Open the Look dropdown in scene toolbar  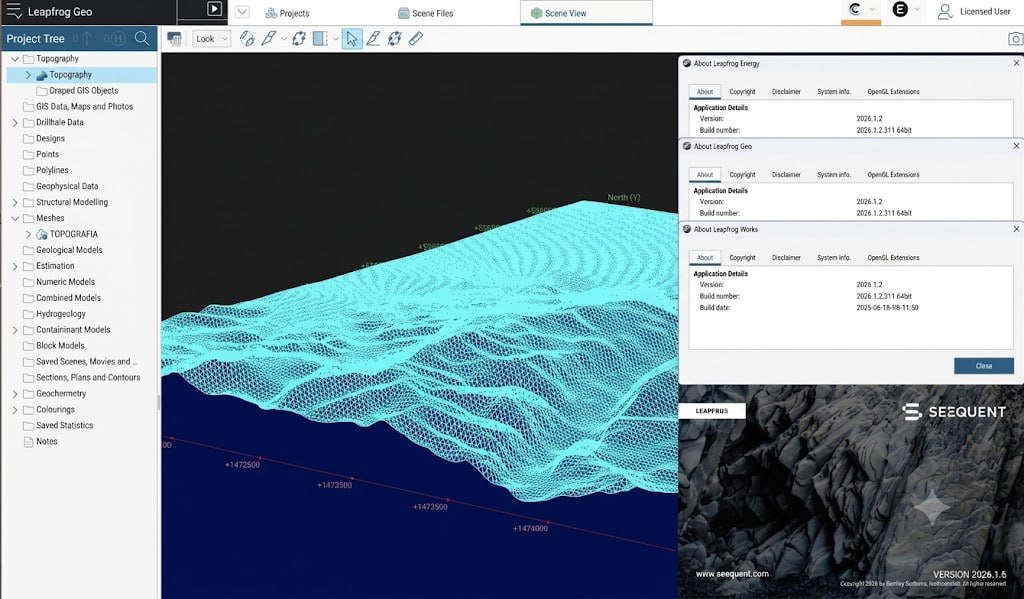[211, 39]
